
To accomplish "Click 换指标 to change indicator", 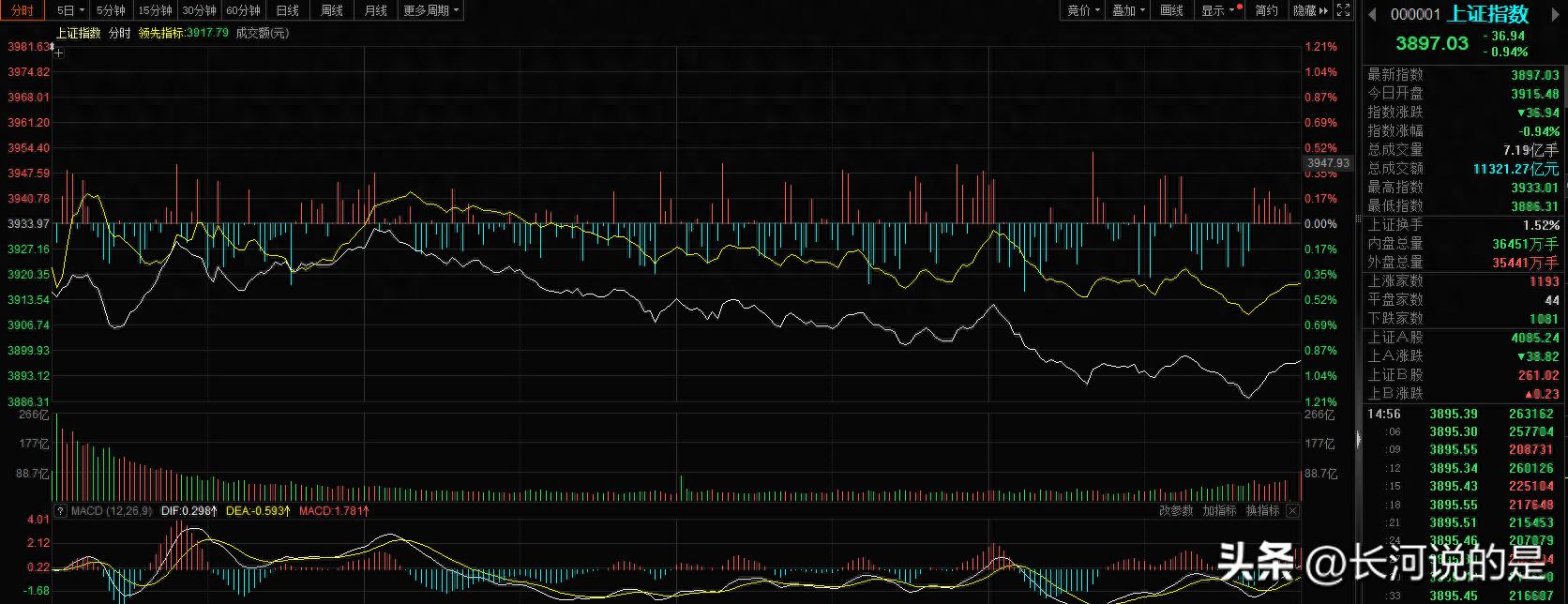I will pyautogui.click(x=1262, y=511).
